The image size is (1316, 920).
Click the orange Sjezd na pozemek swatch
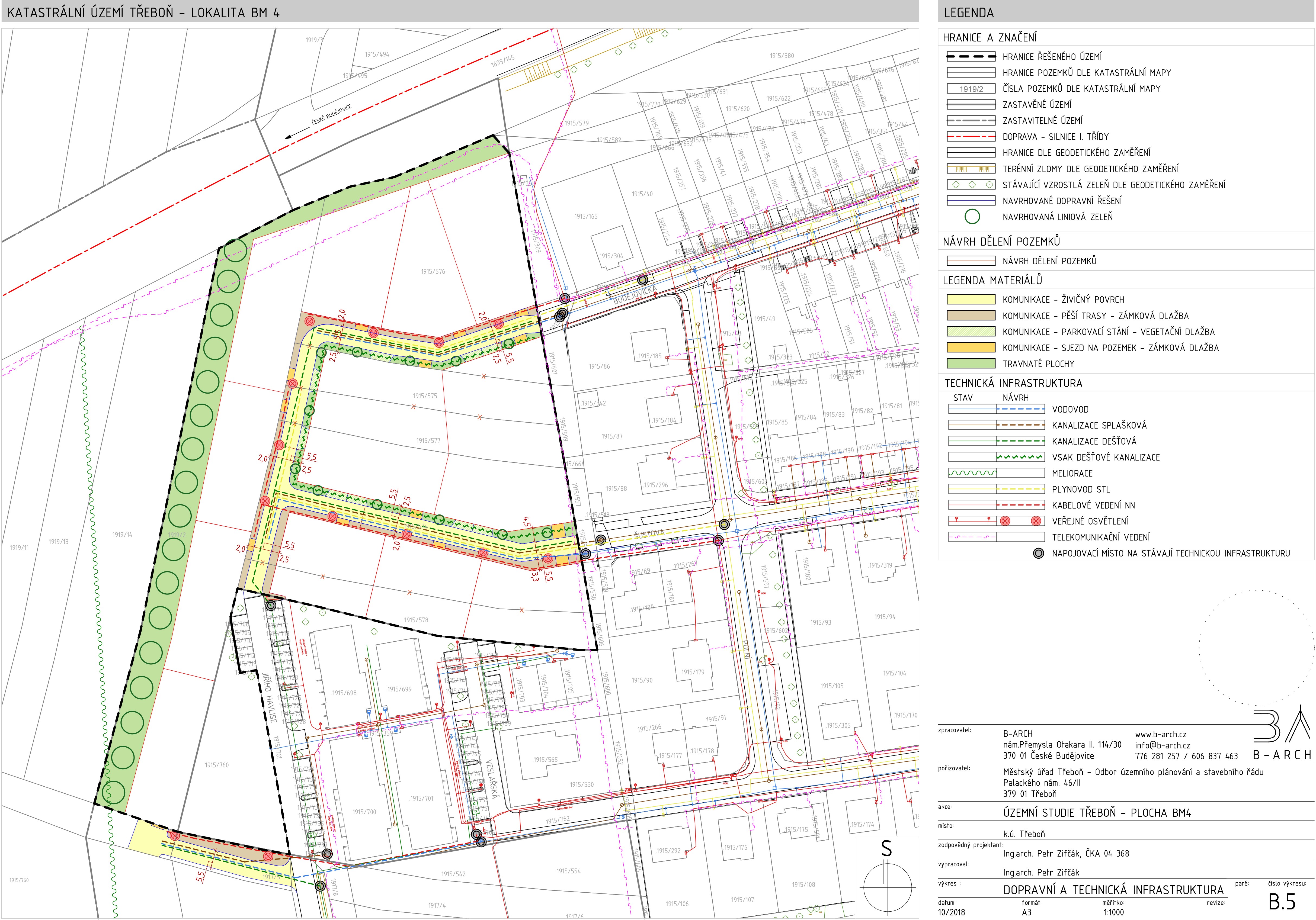(971, 348)
